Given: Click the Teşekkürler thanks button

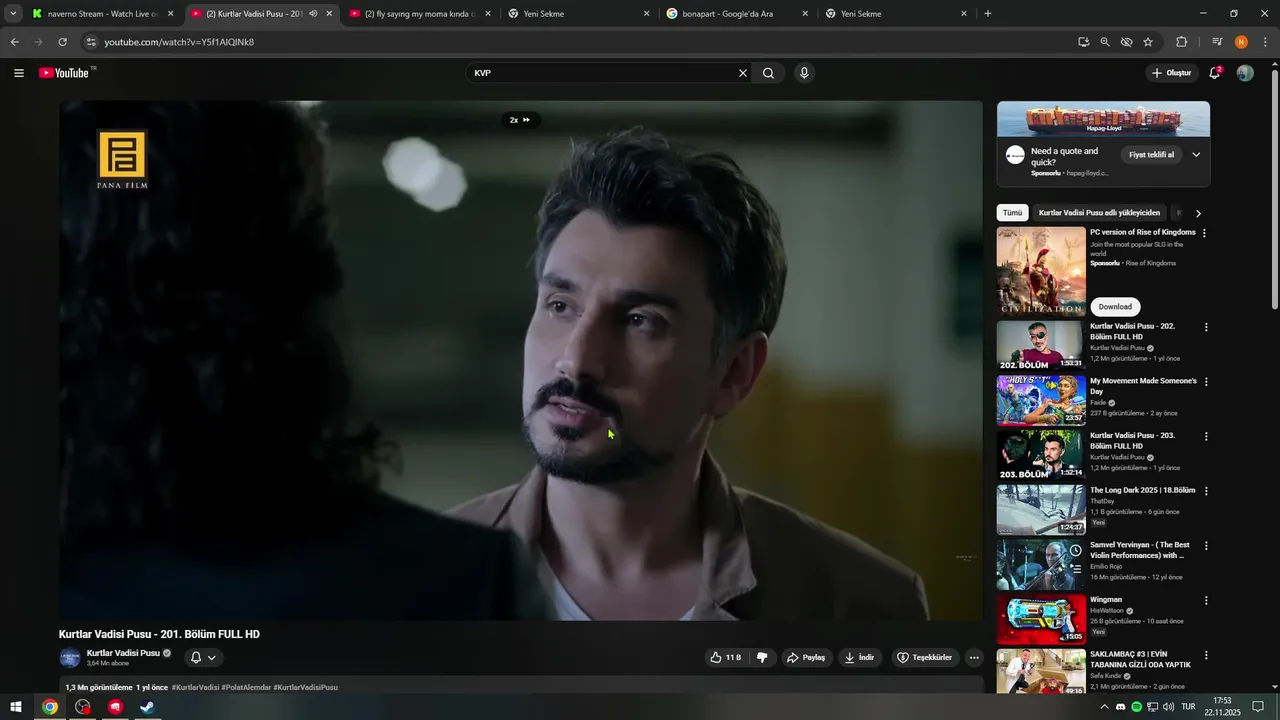Looking at the screenshot, I should [925, 657].
